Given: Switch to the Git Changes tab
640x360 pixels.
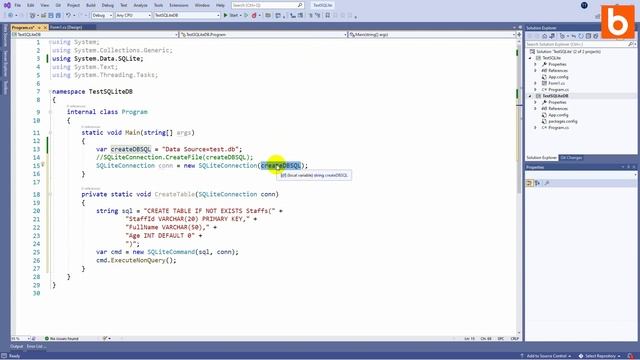Looking at the screenshot, I should (571, 158).
